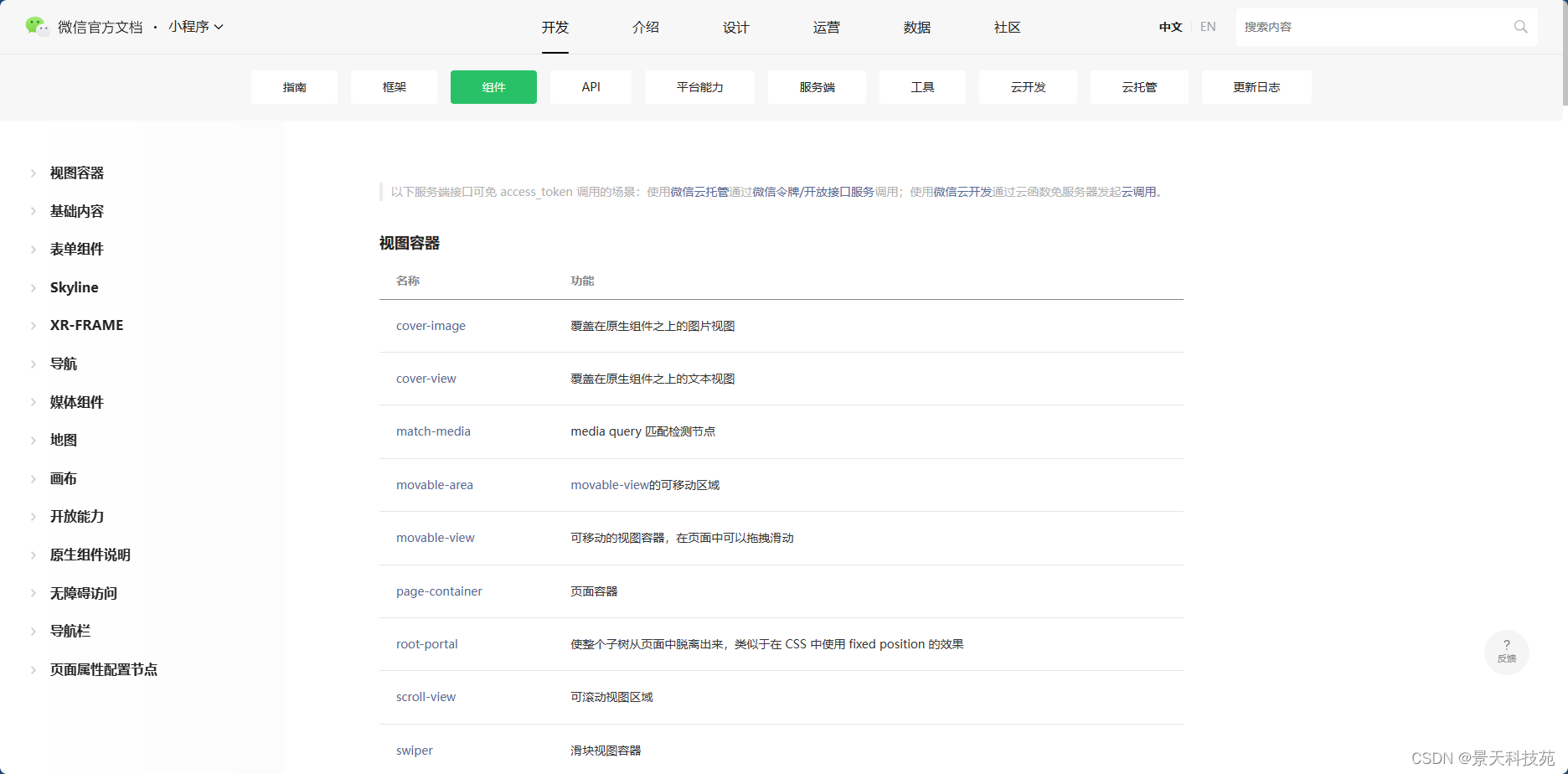The height and width of the screenshot is (774, 1568).
Task: Open the scroll-view component link
Action: [426, 696]
